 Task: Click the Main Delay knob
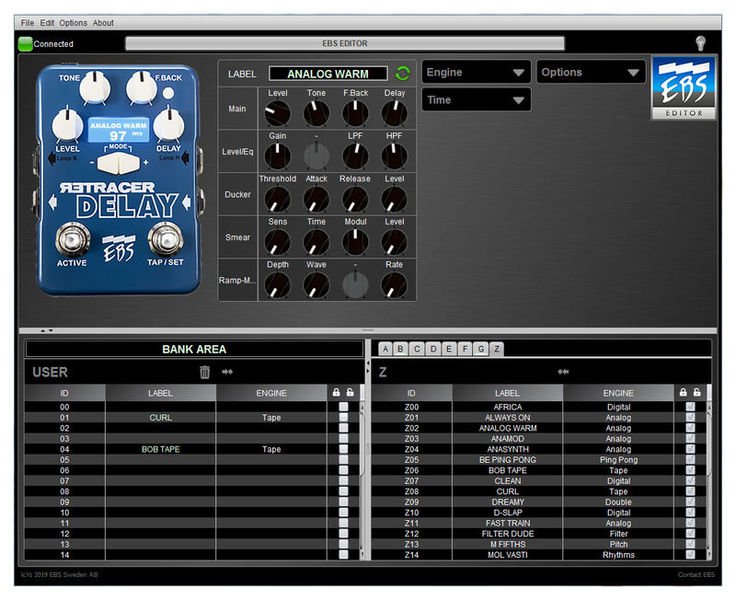click(394, 114)
